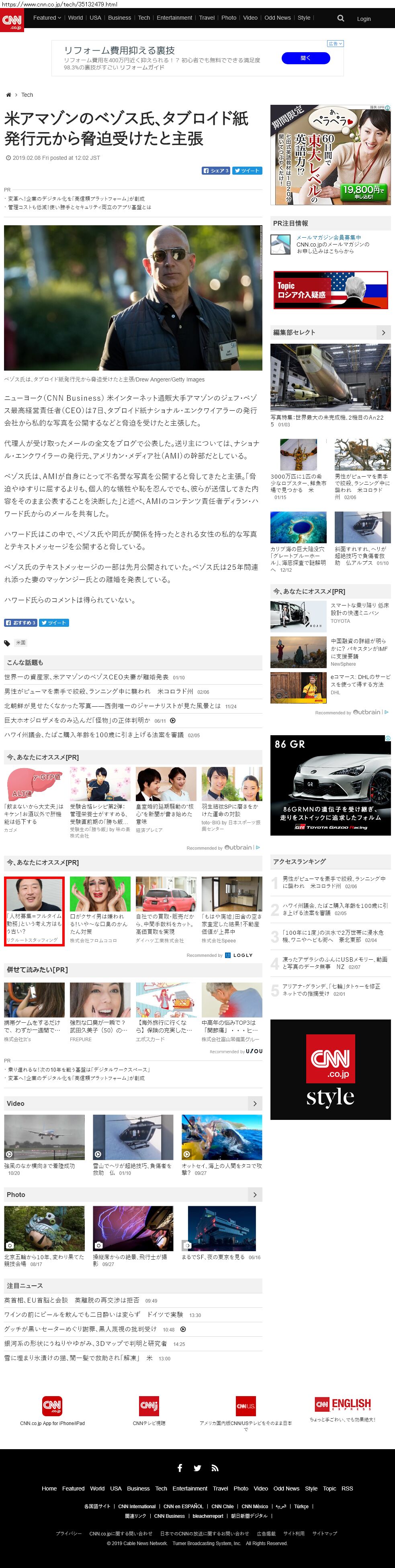Click footer Türkçe link
Screen dimensions: 395x1568
301,1506
